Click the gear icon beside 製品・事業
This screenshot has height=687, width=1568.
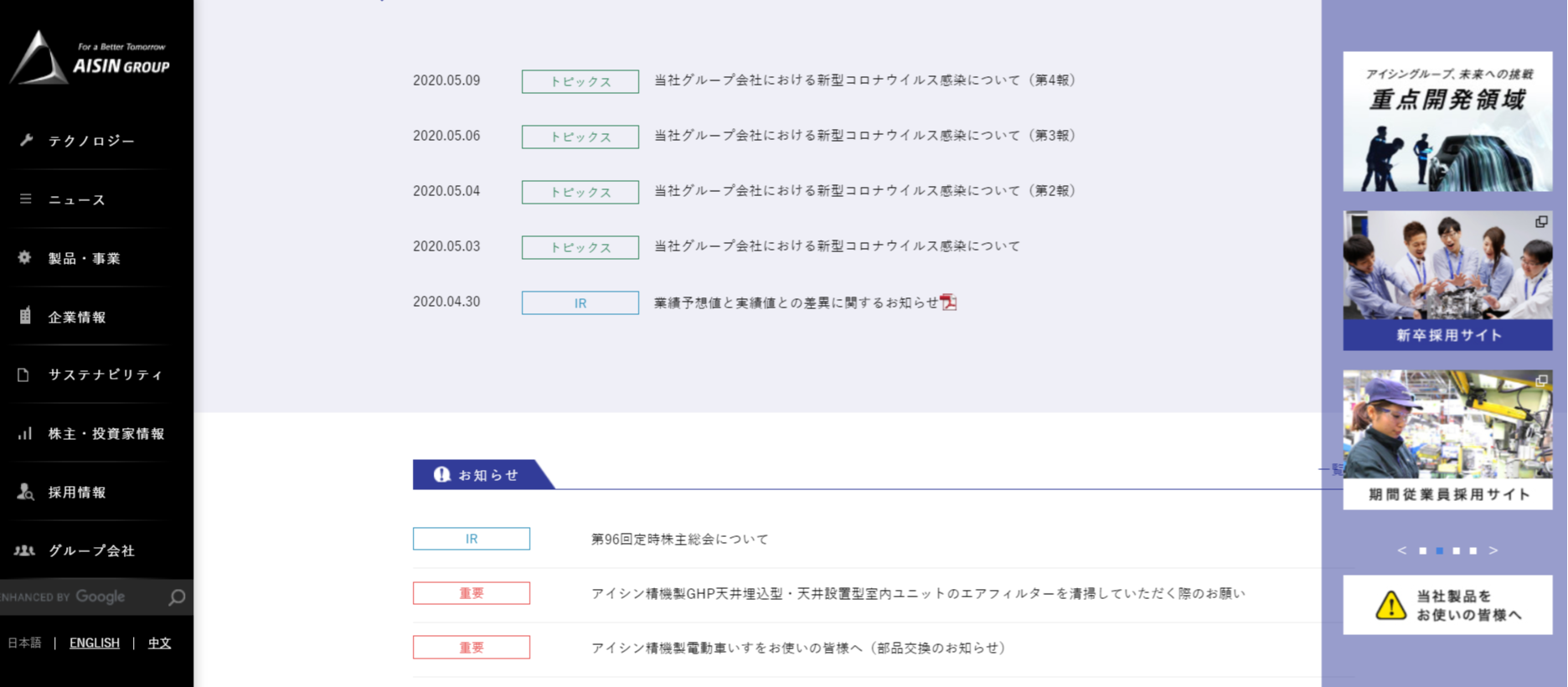click(25, 258)
